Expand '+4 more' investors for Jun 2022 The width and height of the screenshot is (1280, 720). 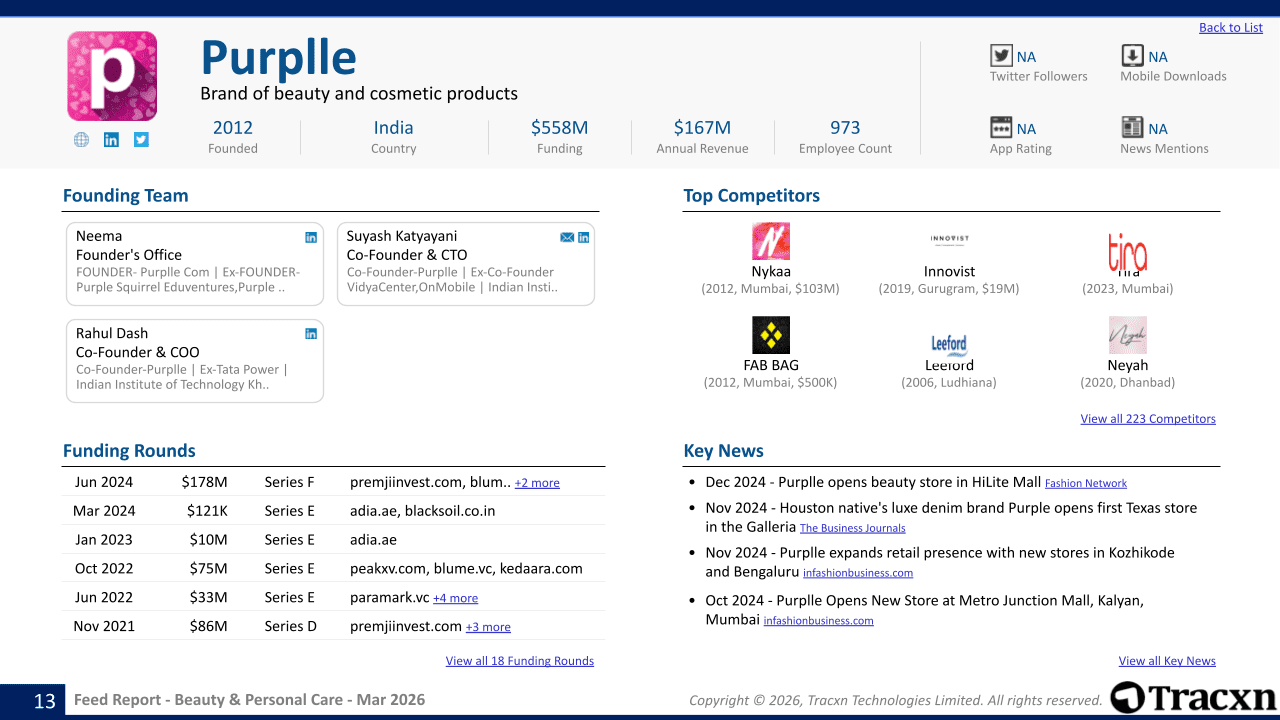[455, 599]
